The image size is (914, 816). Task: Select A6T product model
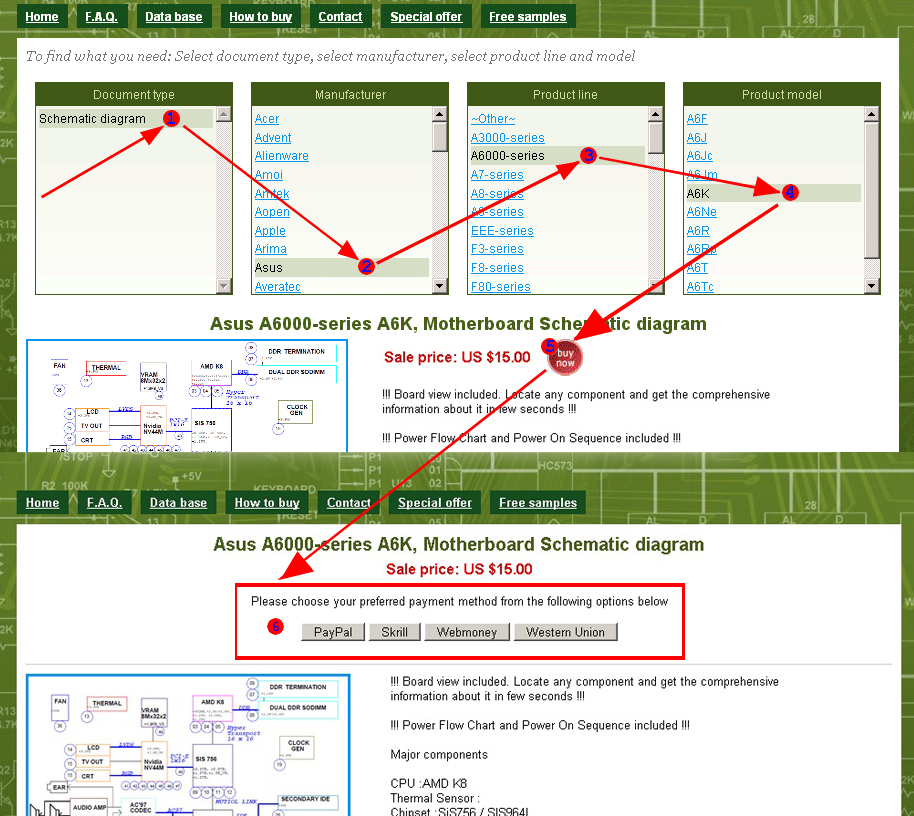(697, 268)
